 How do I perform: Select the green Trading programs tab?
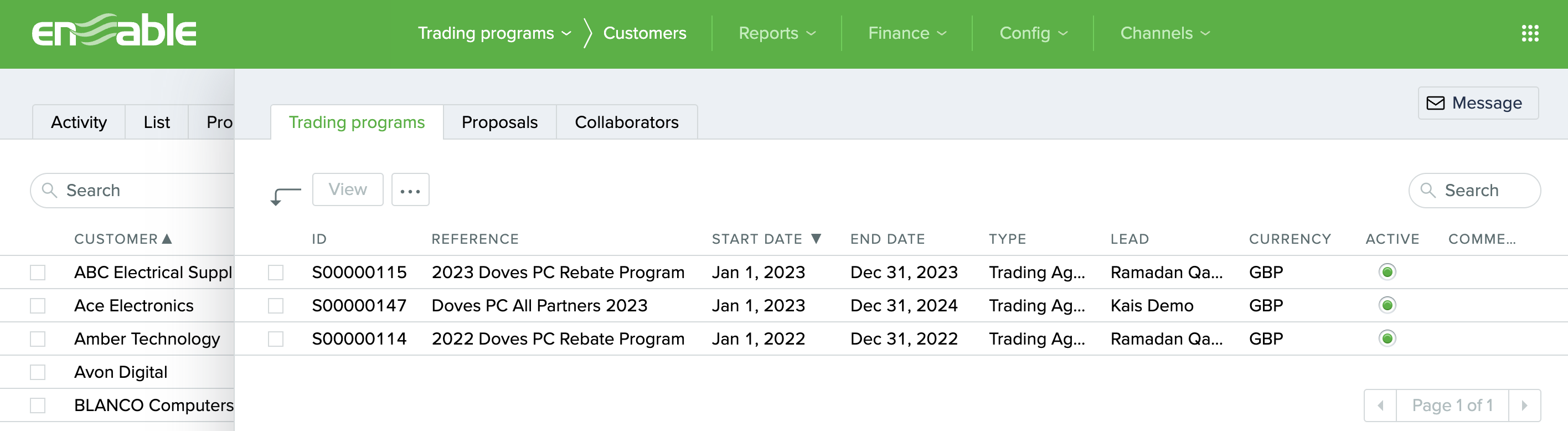click(x=357, y=122)
